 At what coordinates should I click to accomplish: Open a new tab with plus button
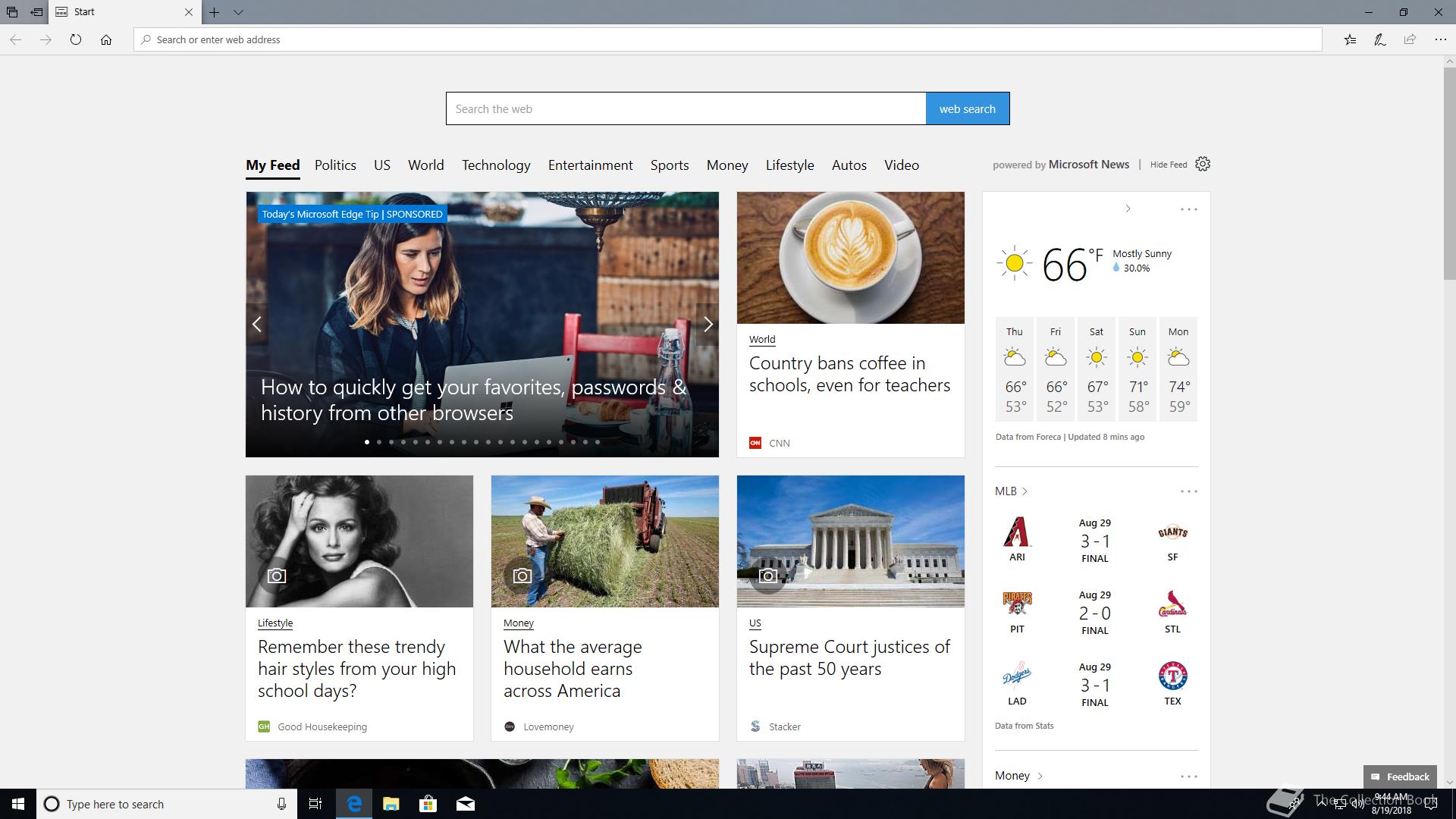tap(215, 12)
